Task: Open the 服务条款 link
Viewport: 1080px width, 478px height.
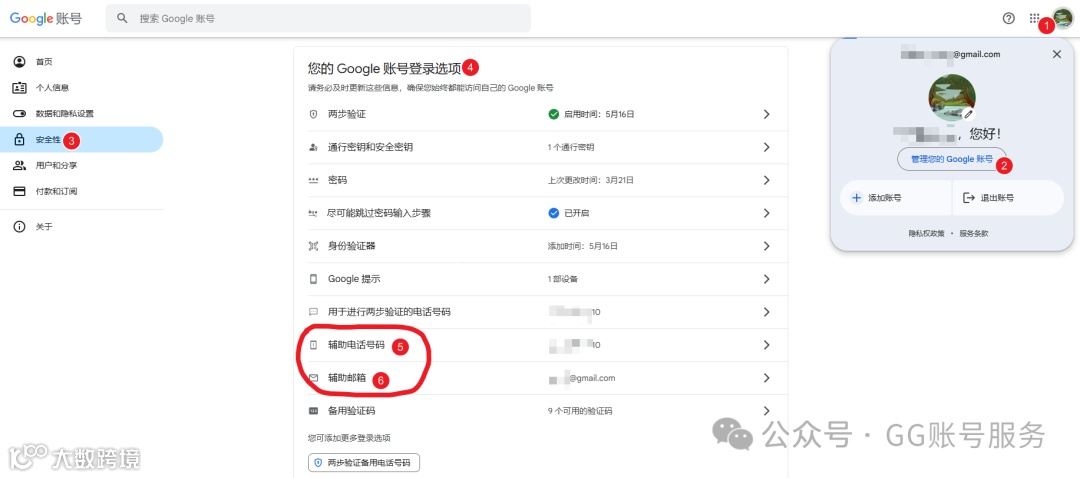Action: [x=974, y=233]
